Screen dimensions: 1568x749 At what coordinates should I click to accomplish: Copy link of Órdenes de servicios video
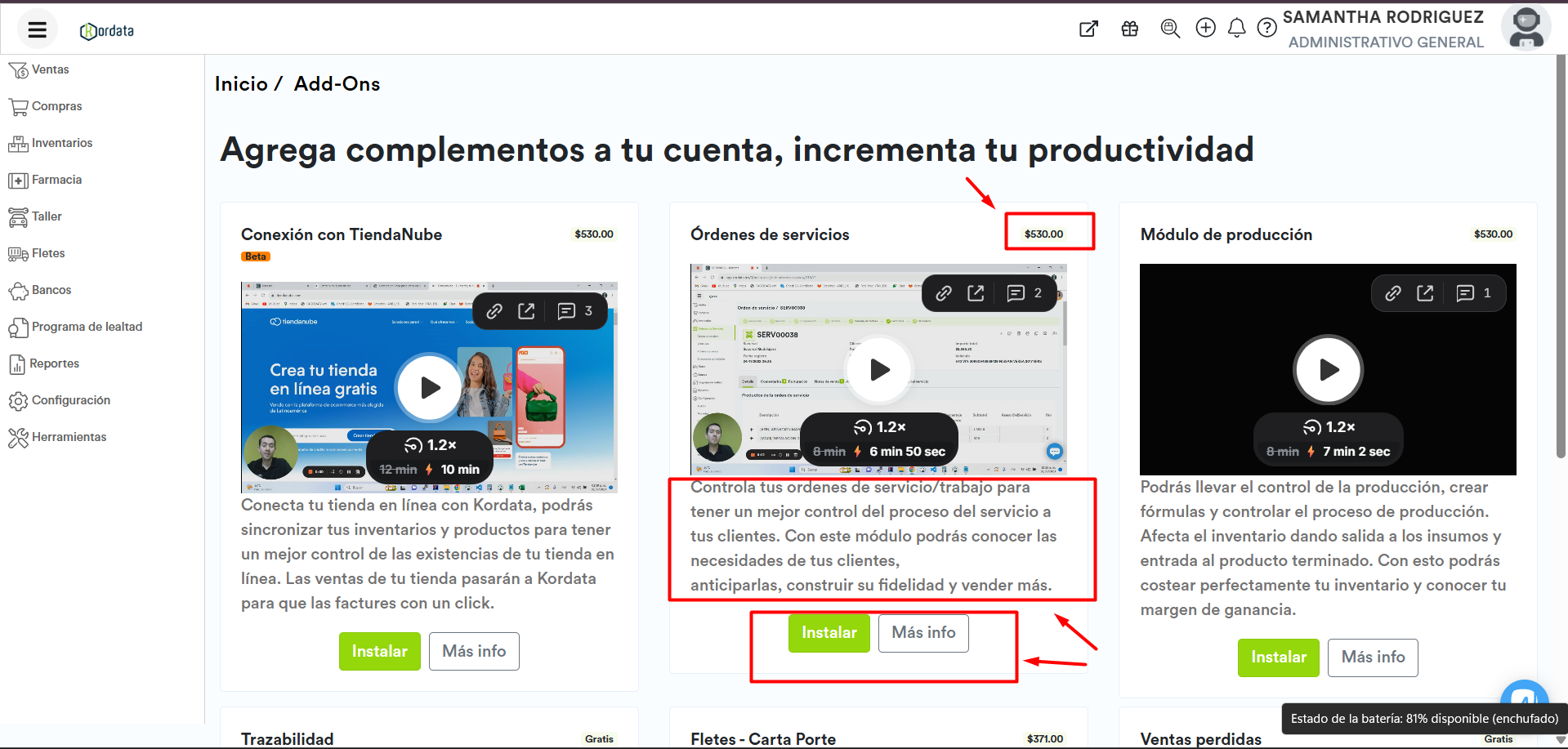[944, 293]
